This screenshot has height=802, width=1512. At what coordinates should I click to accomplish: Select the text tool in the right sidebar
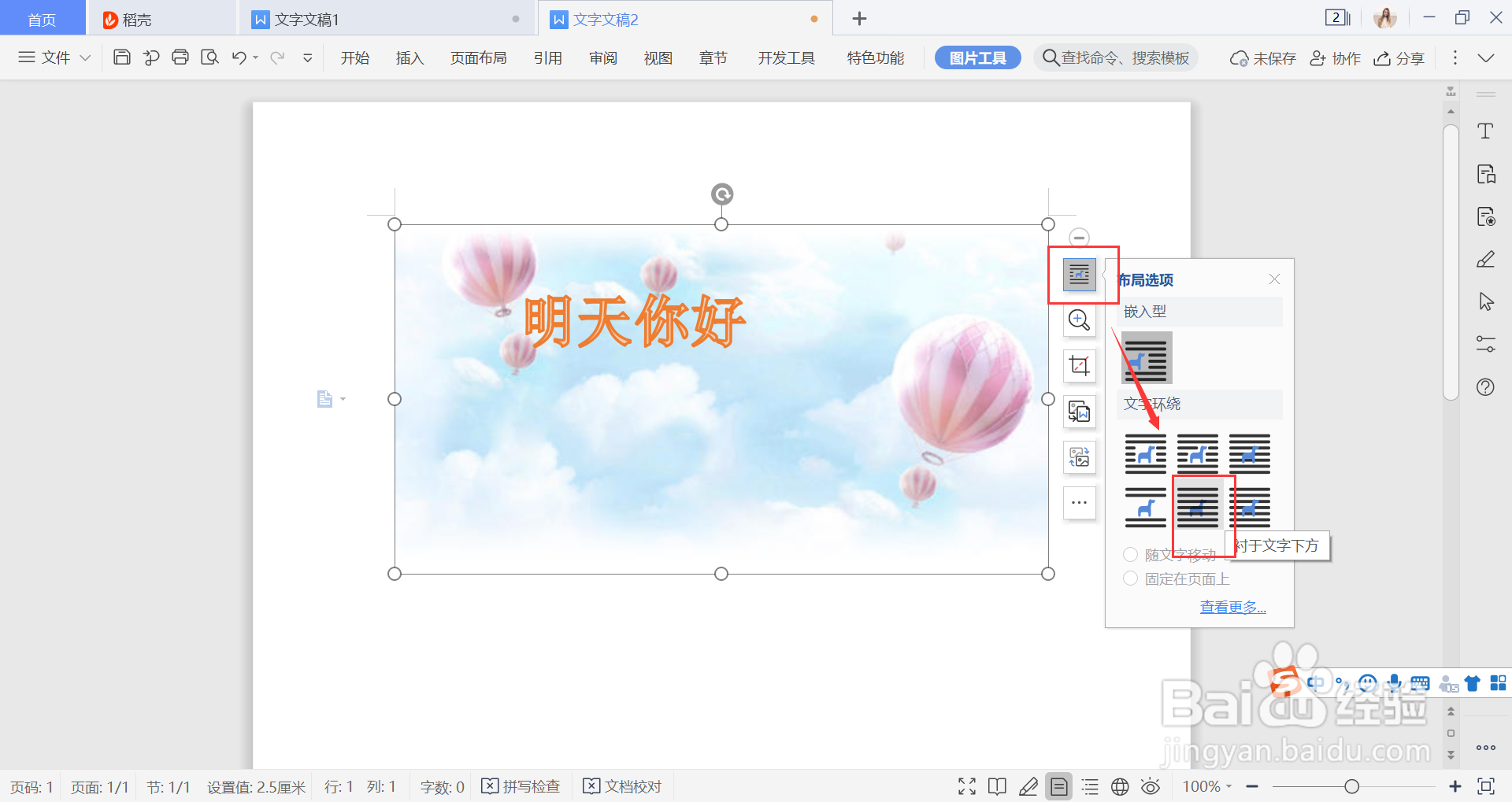tap(1487, 131)
